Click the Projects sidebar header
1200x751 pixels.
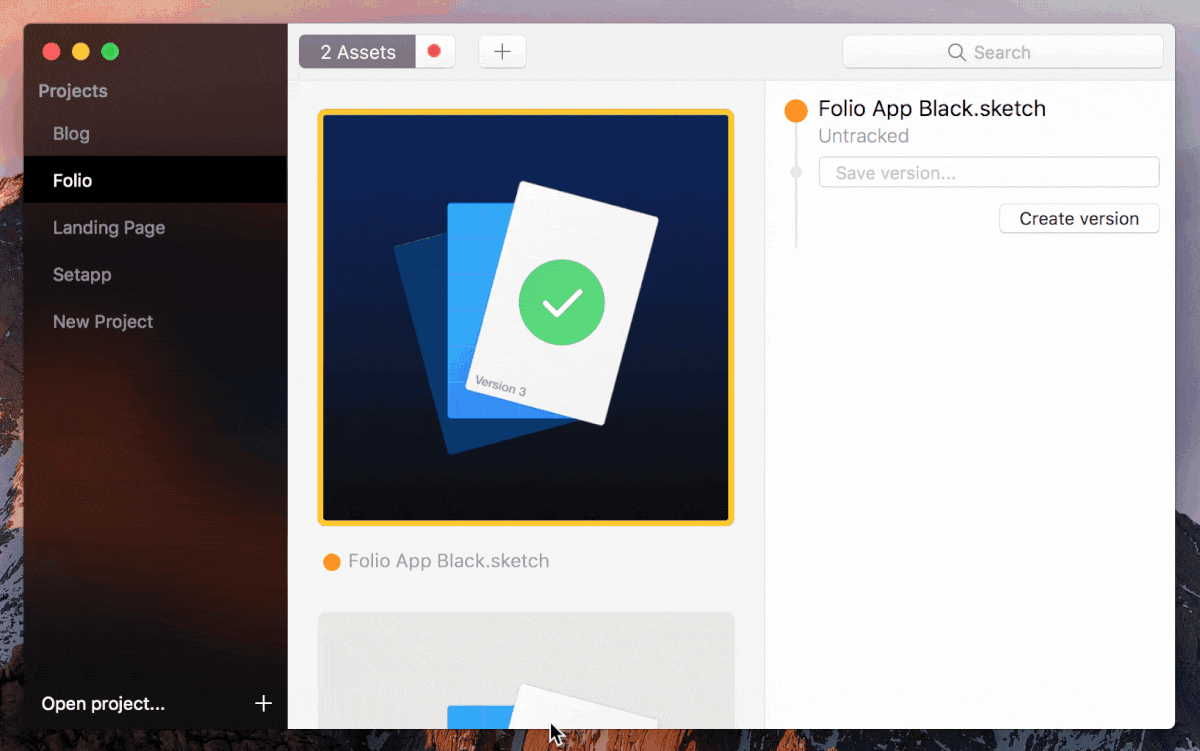point(73,91)
